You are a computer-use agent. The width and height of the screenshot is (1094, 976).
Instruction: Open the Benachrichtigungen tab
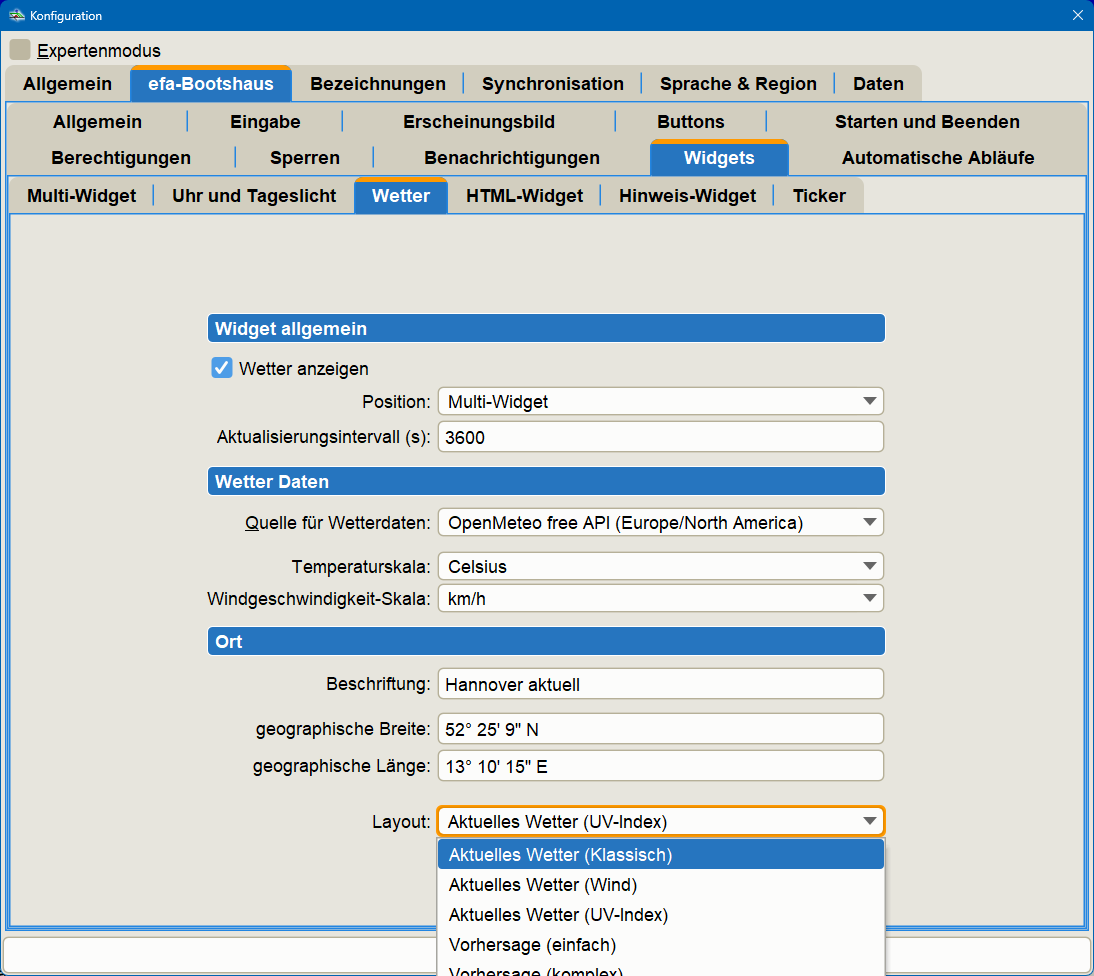[511, 158]
